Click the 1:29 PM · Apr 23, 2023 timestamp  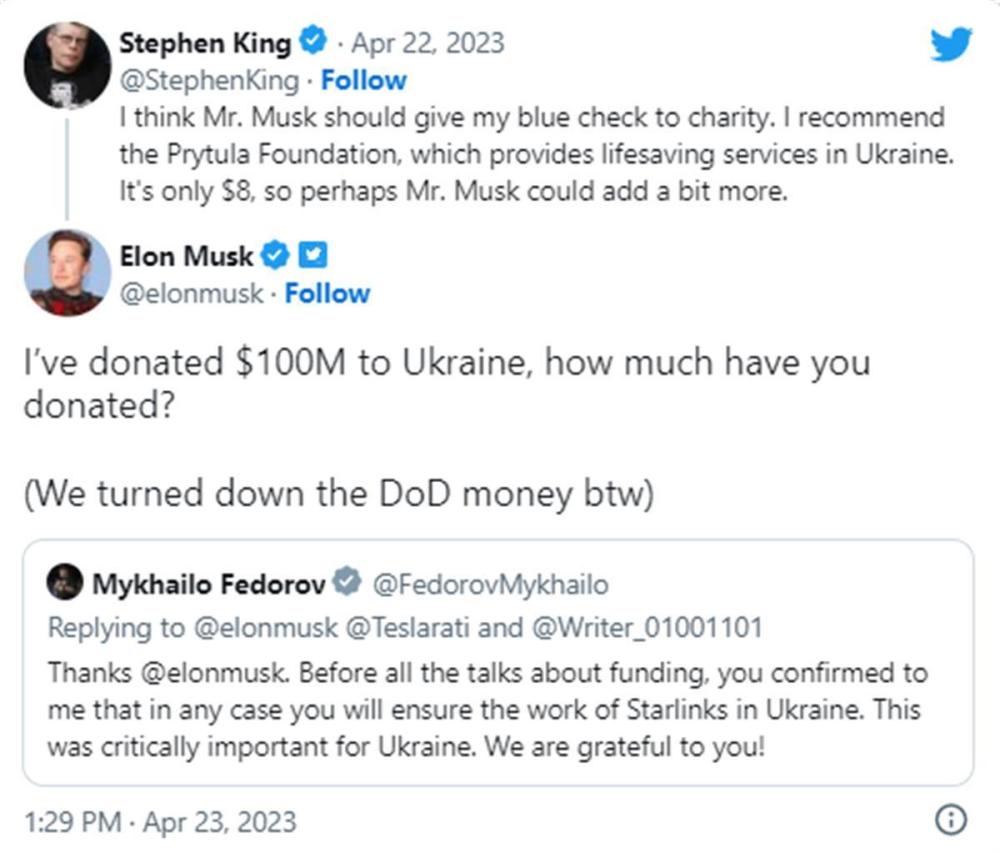pyautogui.click(x=160, y=822)
